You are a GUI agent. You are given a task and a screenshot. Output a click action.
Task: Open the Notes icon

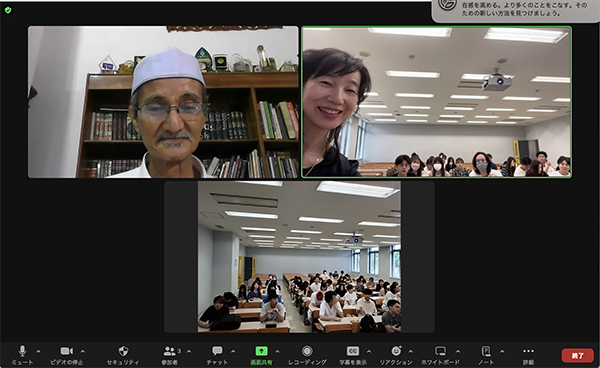coord(486,351)
